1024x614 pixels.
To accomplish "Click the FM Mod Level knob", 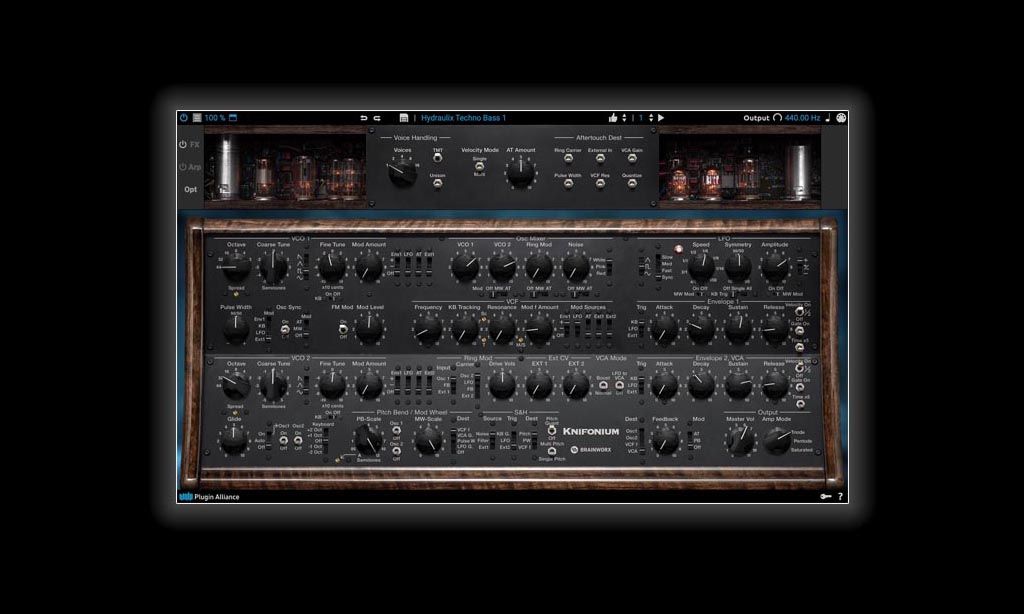I will coord(370,329).
